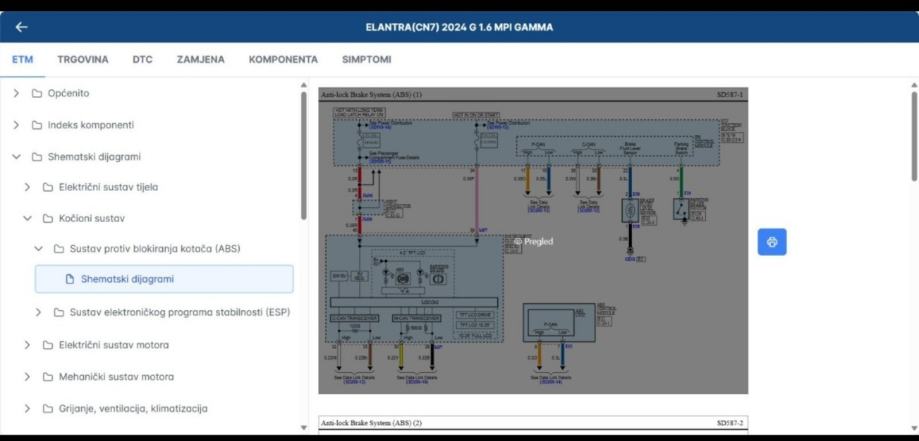Screen dimensions: 919x441
Task: Select Električni sustav motora label
Action: pyautogui.click(x=114, y=345)
